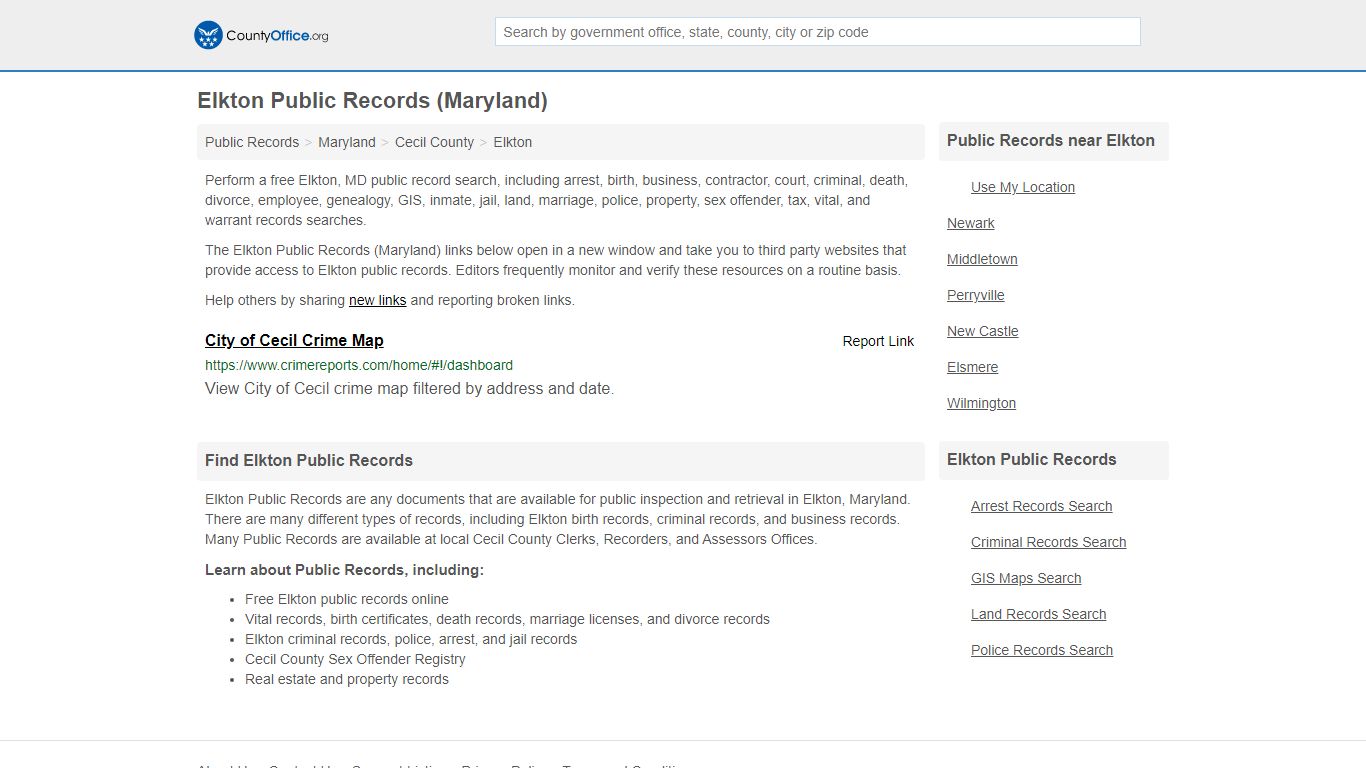Open the Public Records breadcrumb
This screenshot has width=1366, height=768.
[252, 142]
